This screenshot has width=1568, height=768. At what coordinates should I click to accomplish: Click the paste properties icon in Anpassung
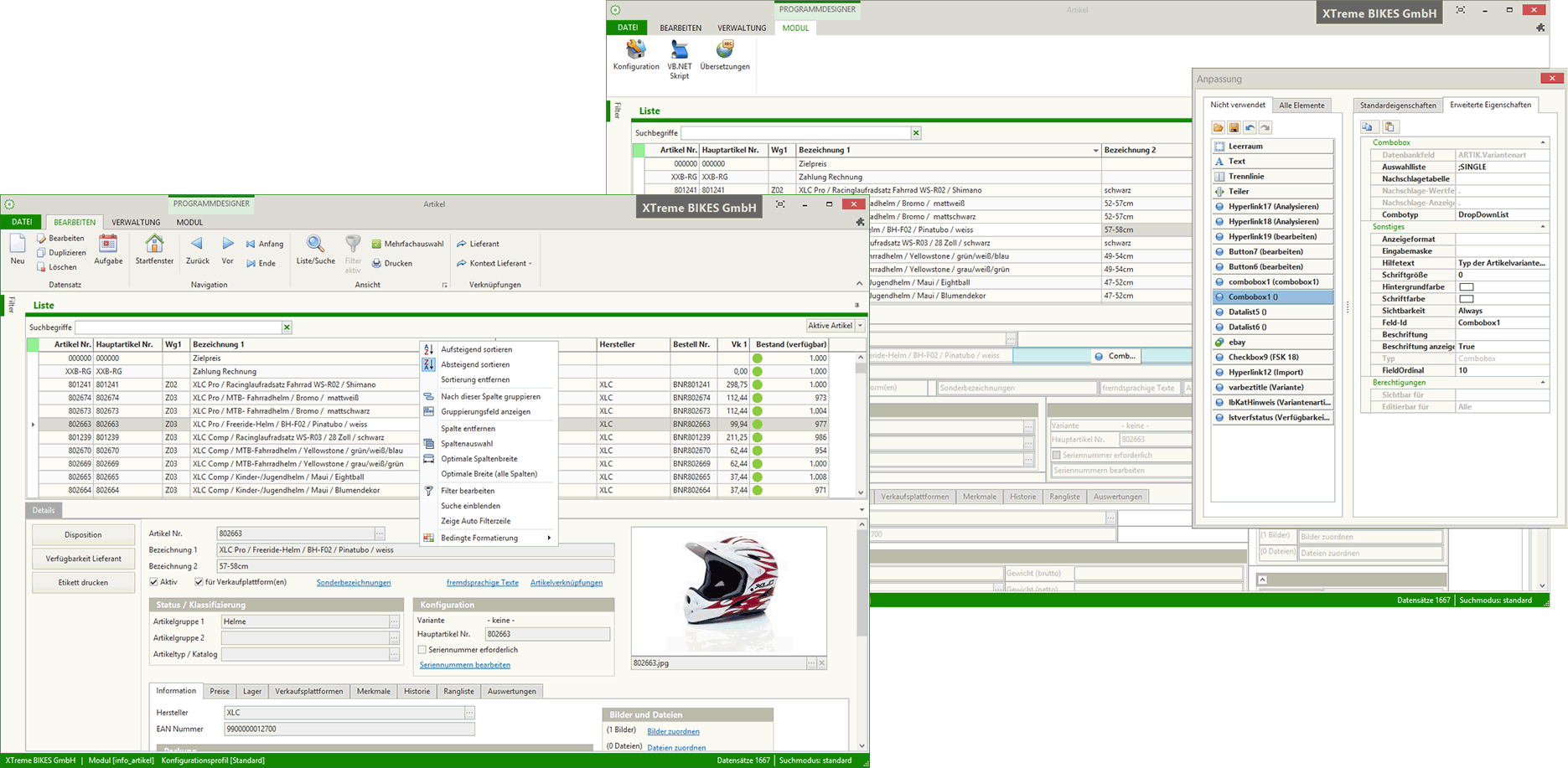click(1389, 127)
